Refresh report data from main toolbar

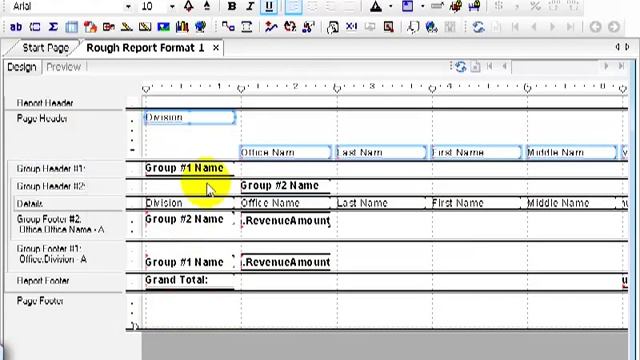[x=478, y=27]
